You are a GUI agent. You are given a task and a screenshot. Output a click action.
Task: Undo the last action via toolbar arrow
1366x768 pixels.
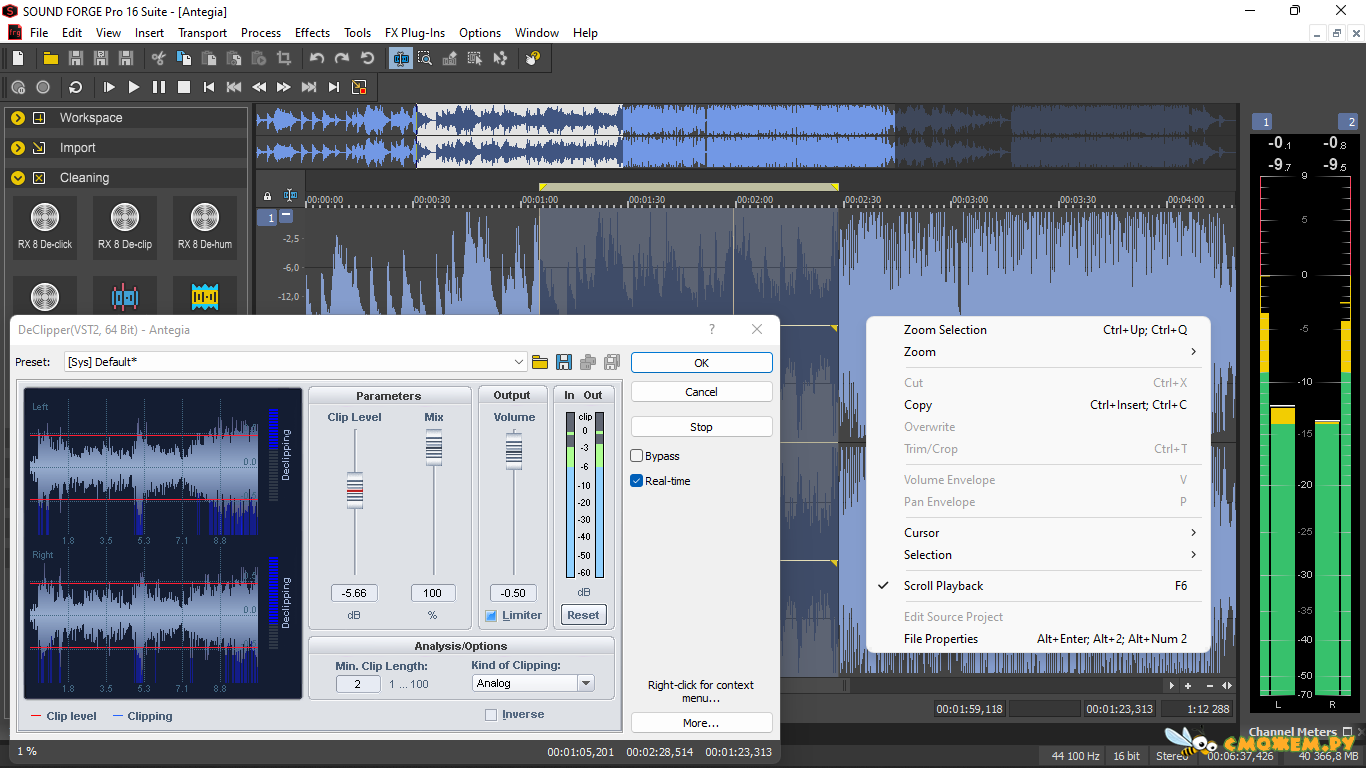317,59
